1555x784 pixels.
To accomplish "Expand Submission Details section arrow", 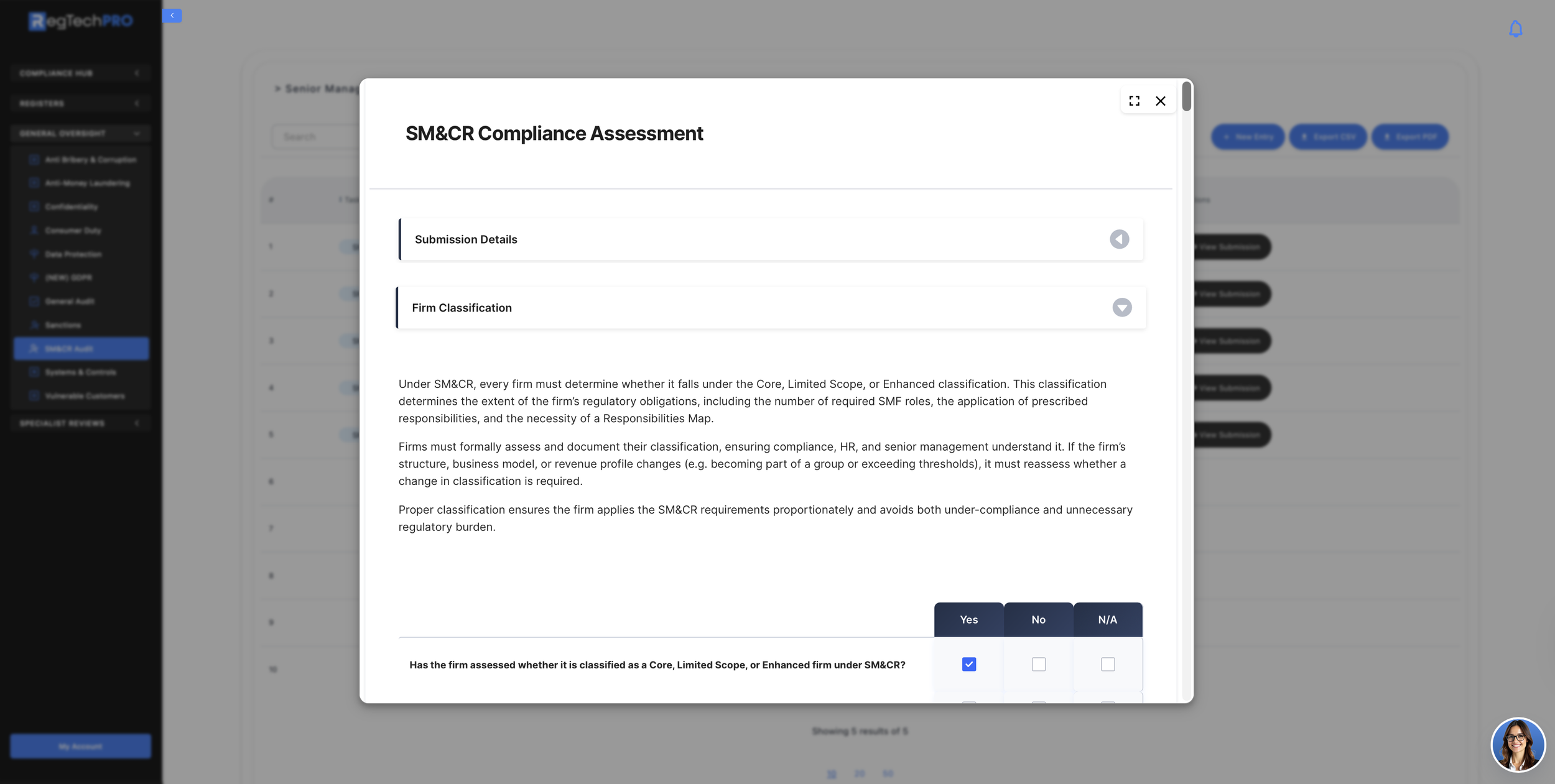I will coord(1119,239).
